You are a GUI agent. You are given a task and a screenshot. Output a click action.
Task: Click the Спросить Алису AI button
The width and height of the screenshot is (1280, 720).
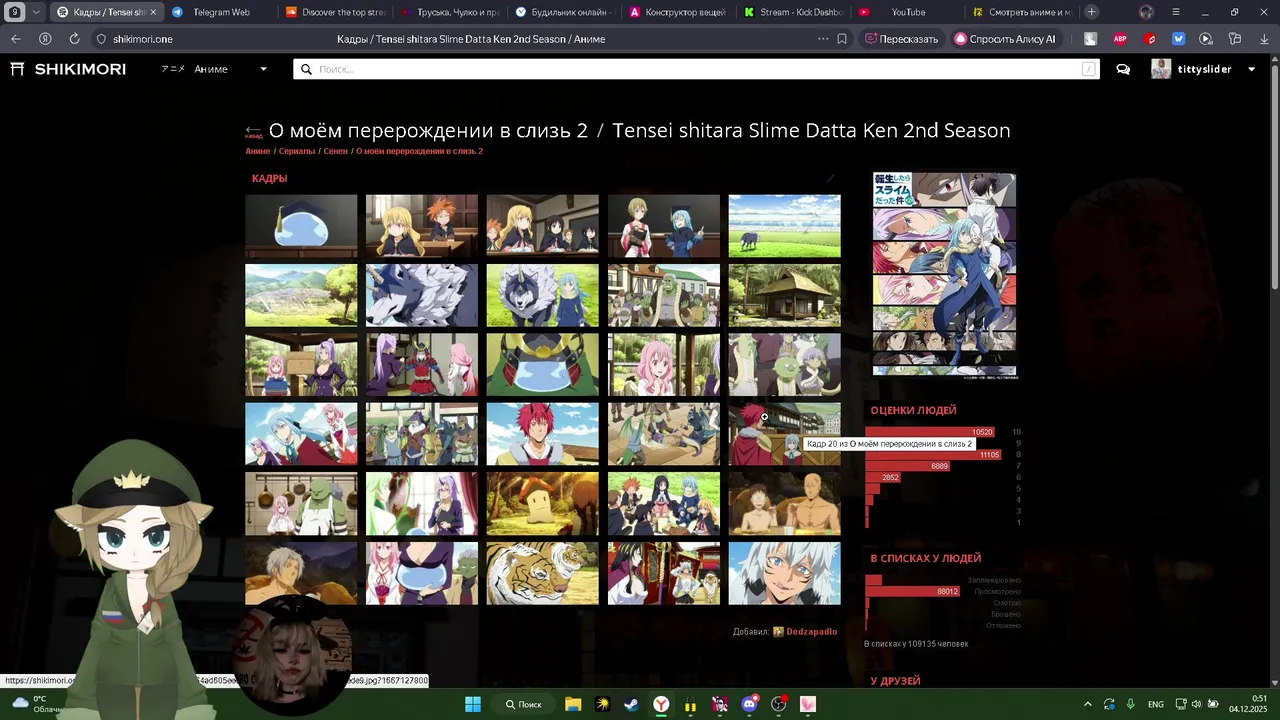pyautogui.click(x=1005, y=39)
